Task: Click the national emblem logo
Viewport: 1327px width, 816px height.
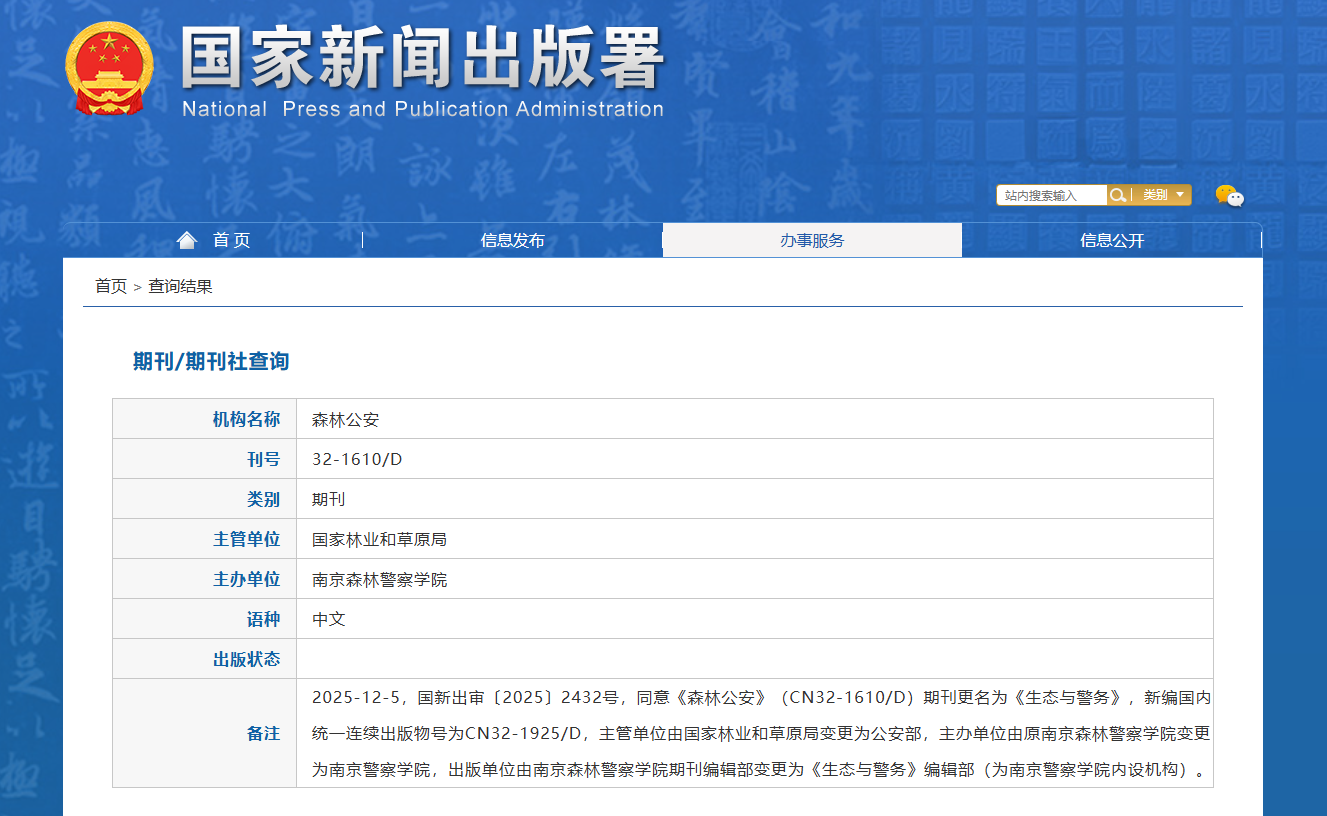Action: coord(109,69)
